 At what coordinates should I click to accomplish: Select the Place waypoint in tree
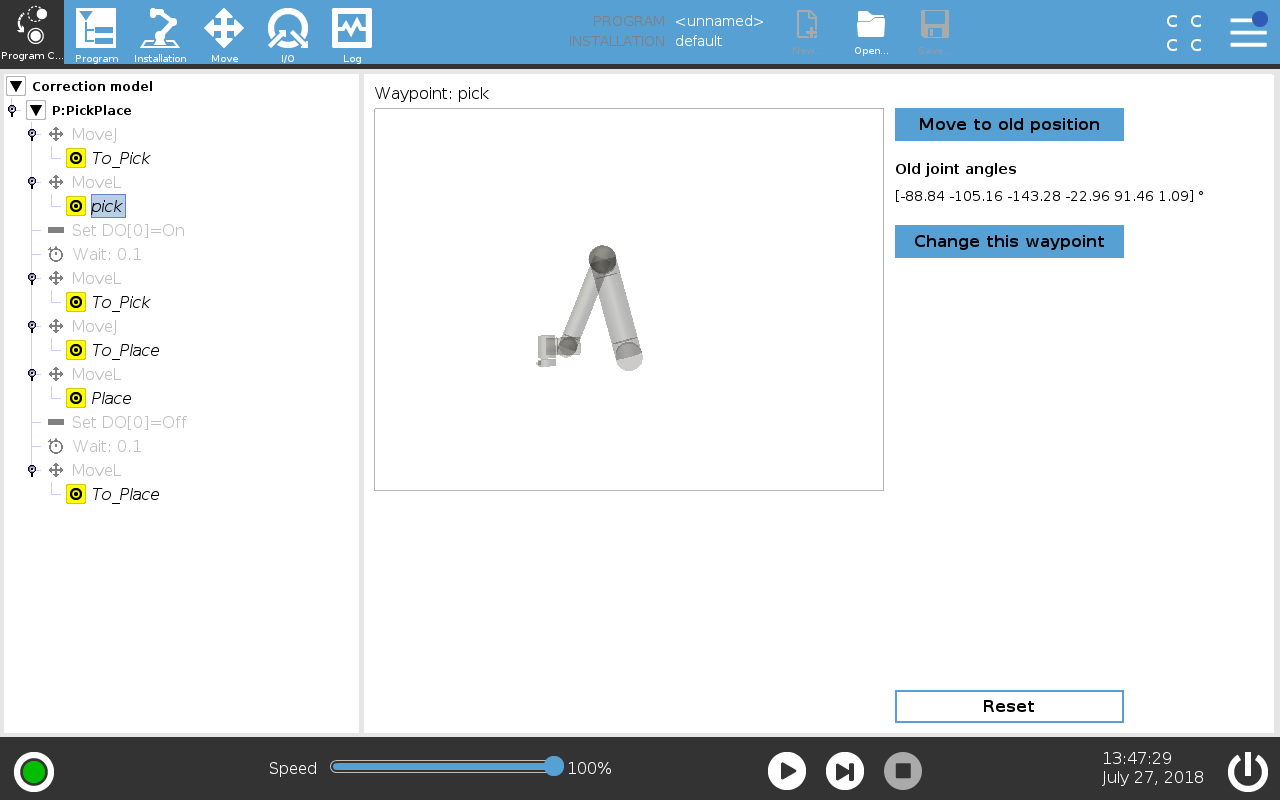(111, 398)
